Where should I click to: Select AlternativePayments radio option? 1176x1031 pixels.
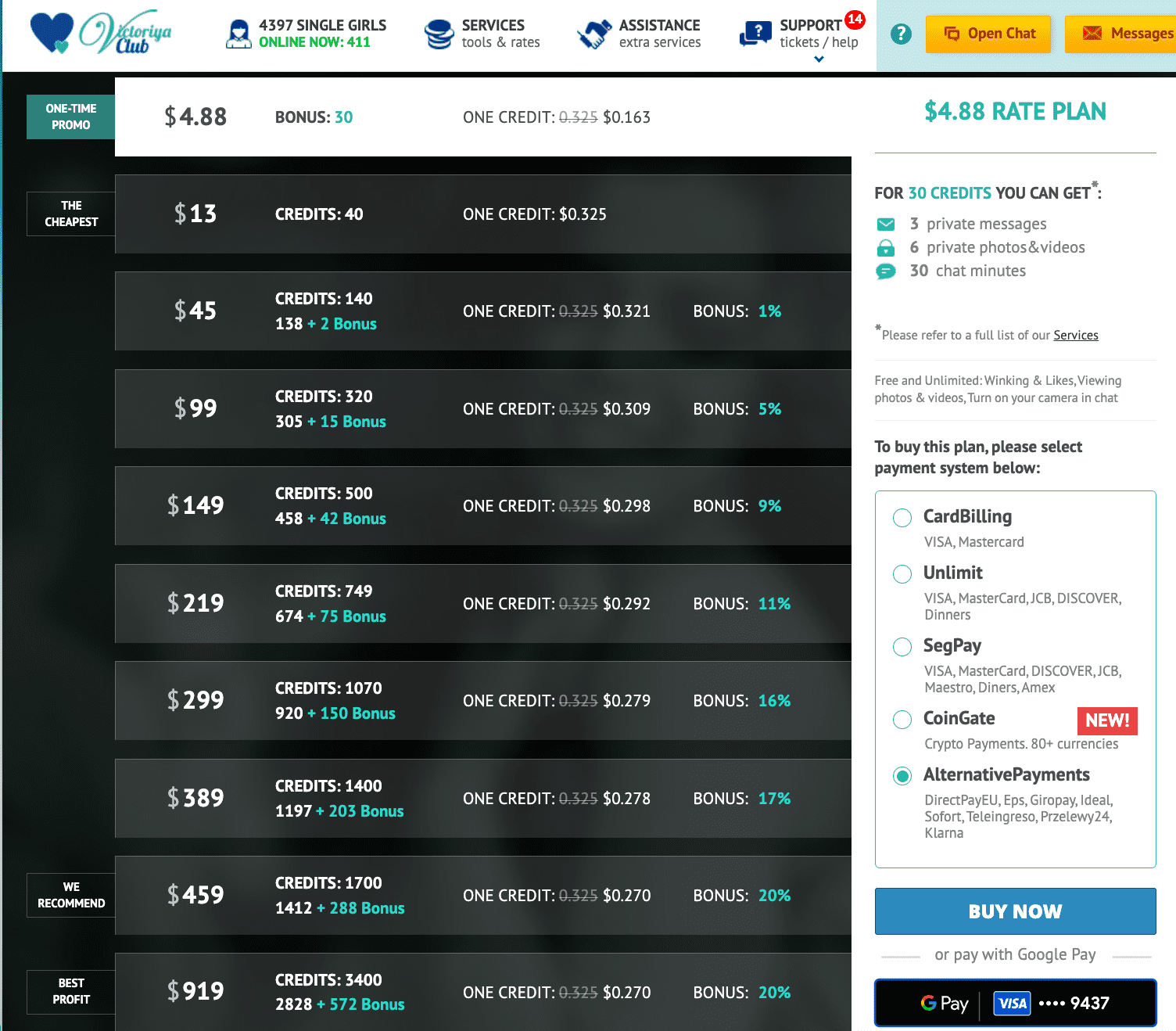click(902, 776)
